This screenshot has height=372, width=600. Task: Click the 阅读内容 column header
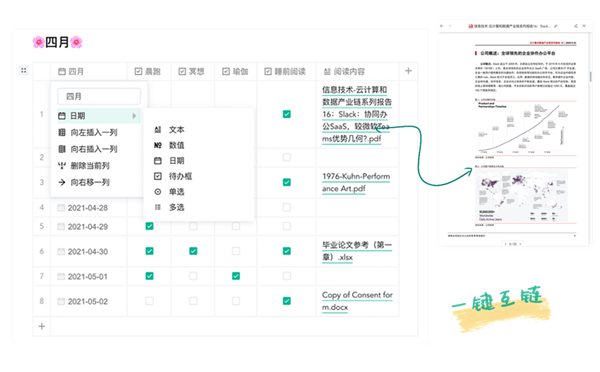click(357, 72)
